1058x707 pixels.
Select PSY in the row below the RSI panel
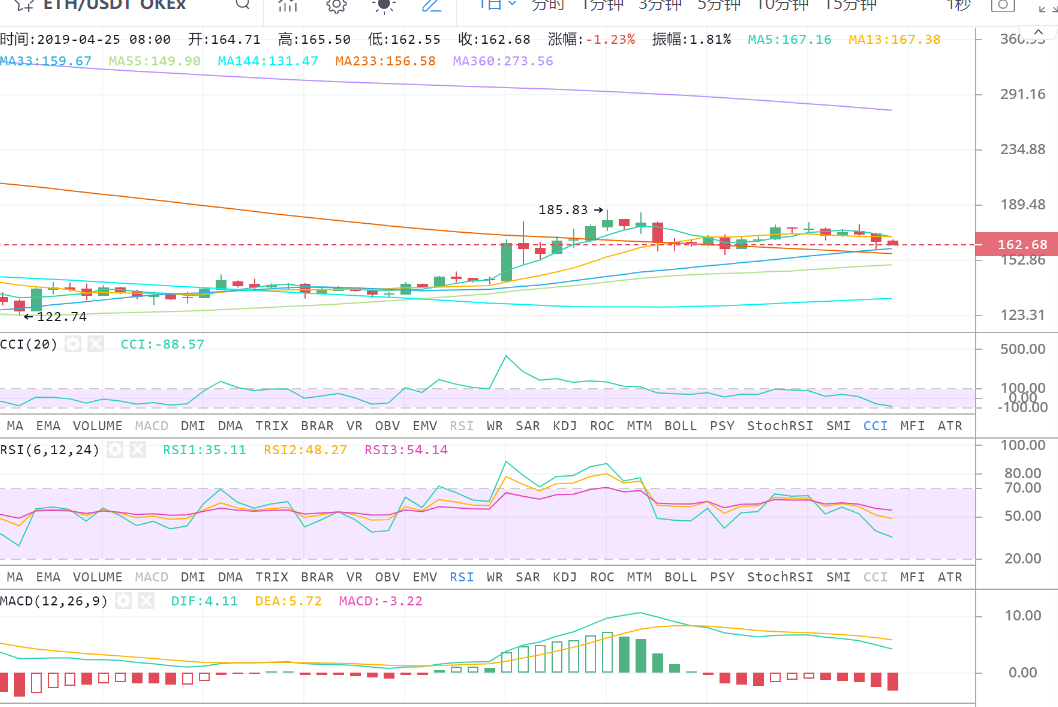click(722, 577)
